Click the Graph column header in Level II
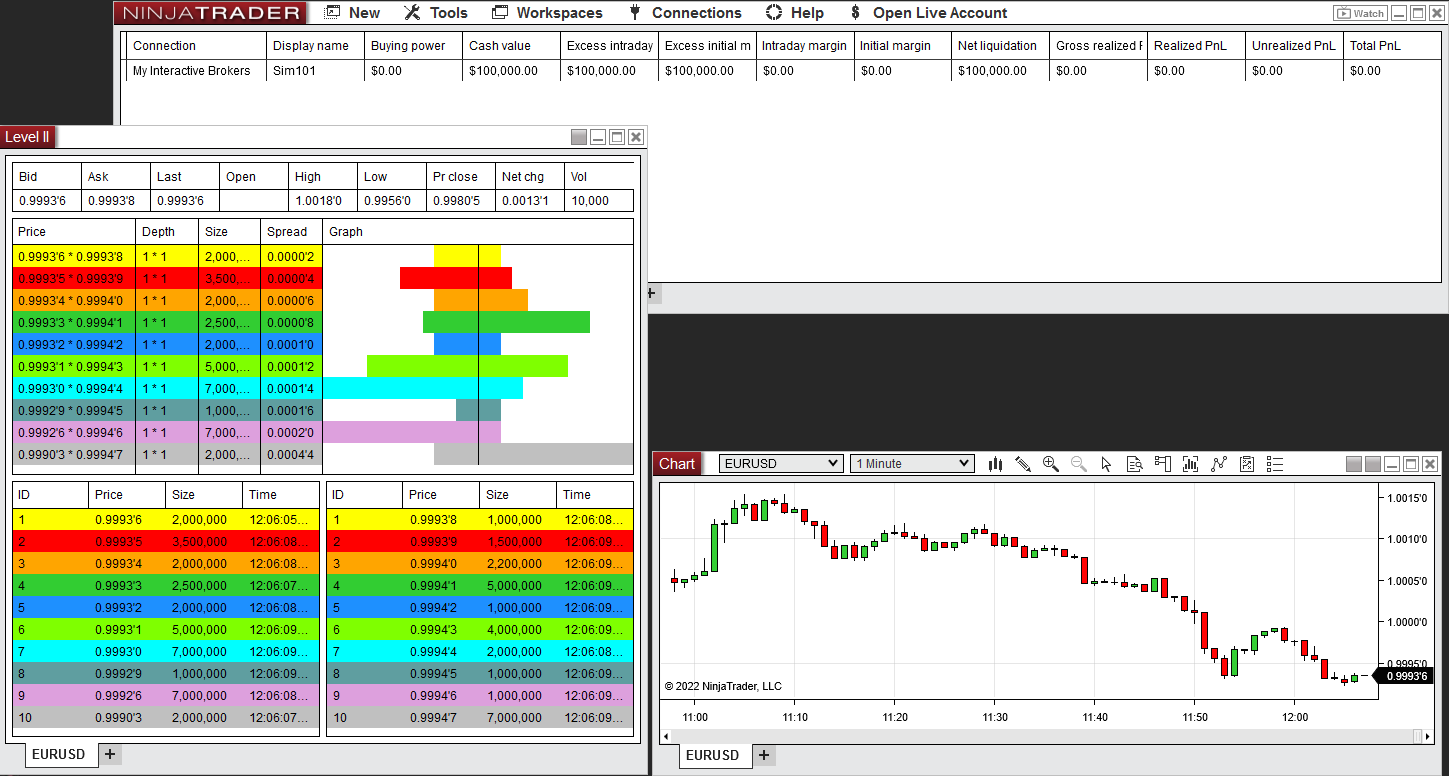 tap(478, 232)
